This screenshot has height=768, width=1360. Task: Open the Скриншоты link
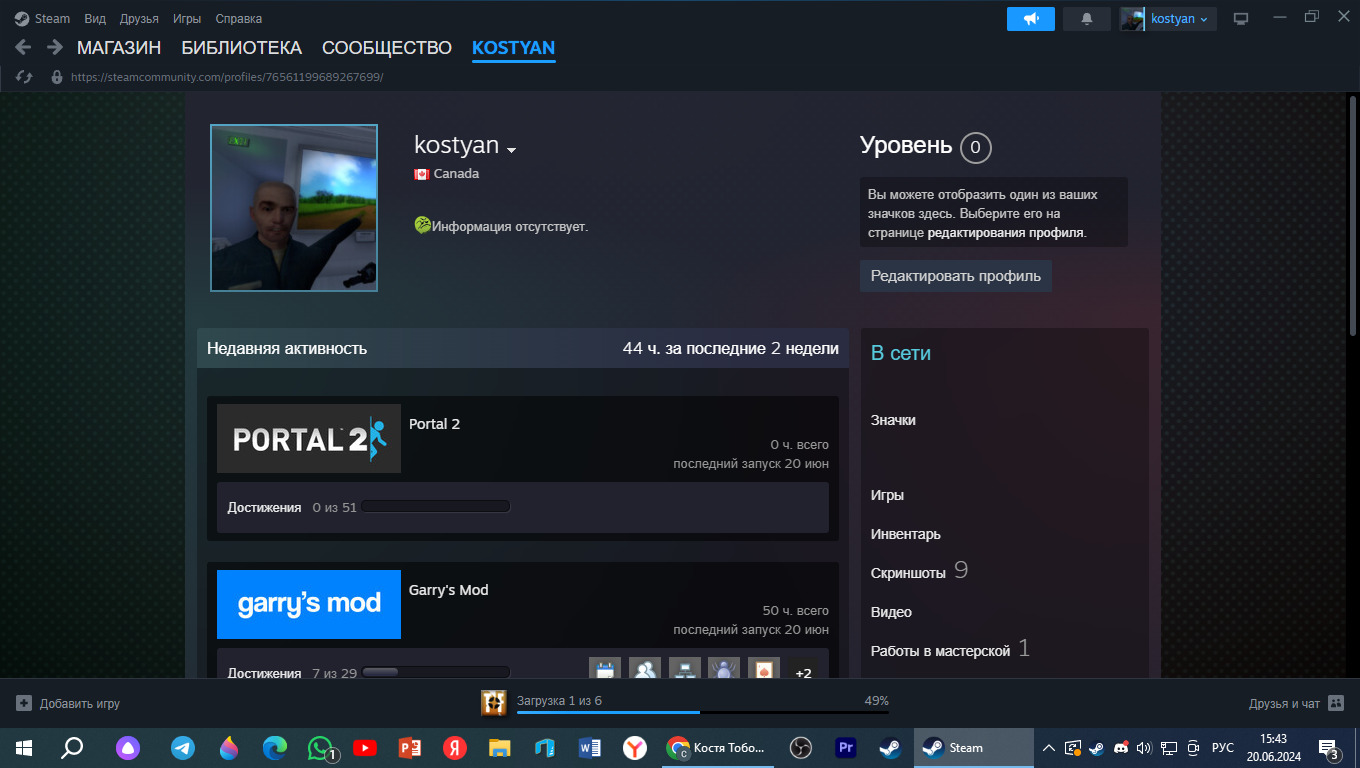point(908,573)
